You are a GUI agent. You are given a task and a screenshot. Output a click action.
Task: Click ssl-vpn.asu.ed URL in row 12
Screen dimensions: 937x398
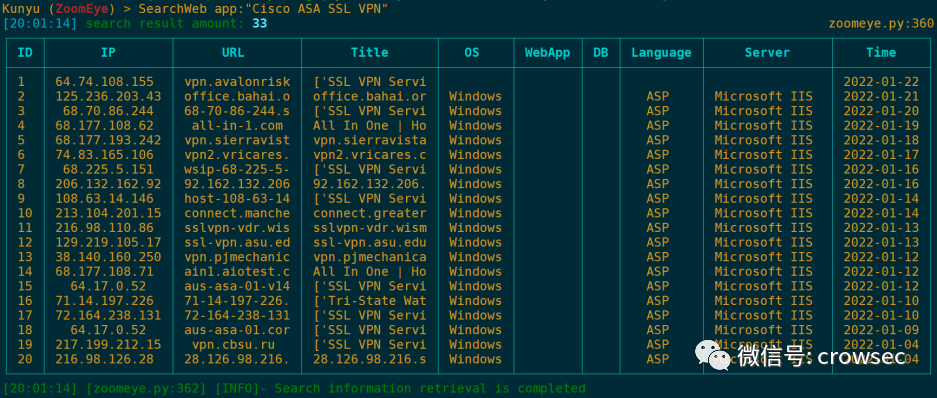click(237, 242)
